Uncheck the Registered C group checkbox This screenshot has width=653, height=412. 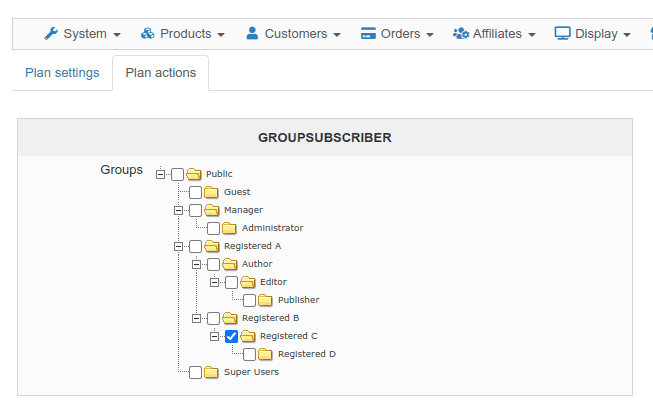232,336
